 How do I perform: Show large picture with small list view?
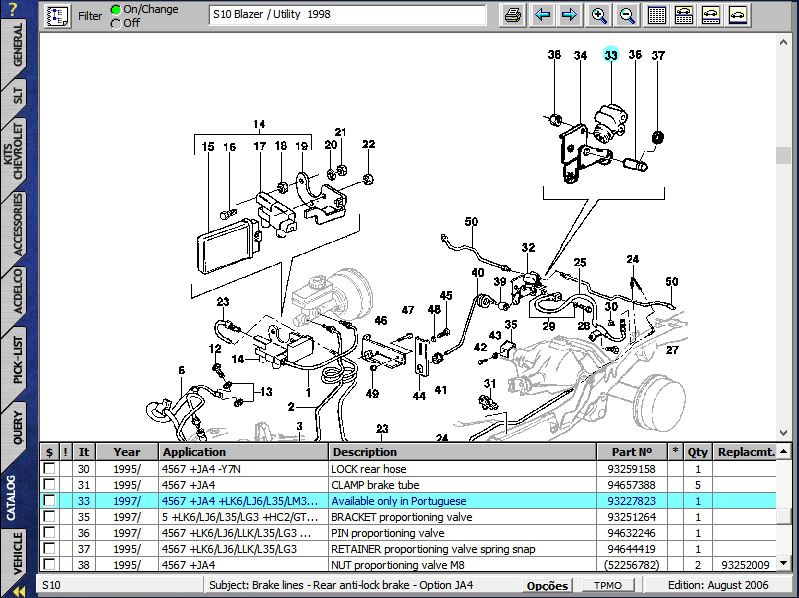tap(711, 15)
